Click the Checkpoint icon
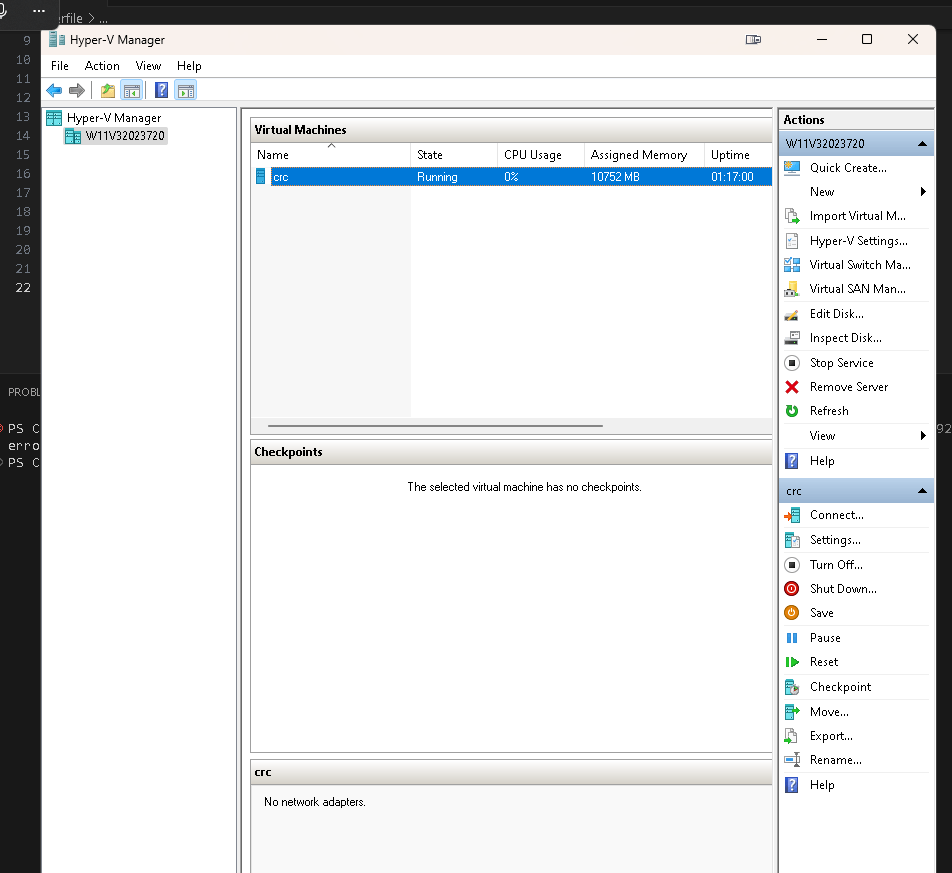Image resolution: width=952 pixels, height=873 pixels. pos(792,687)
